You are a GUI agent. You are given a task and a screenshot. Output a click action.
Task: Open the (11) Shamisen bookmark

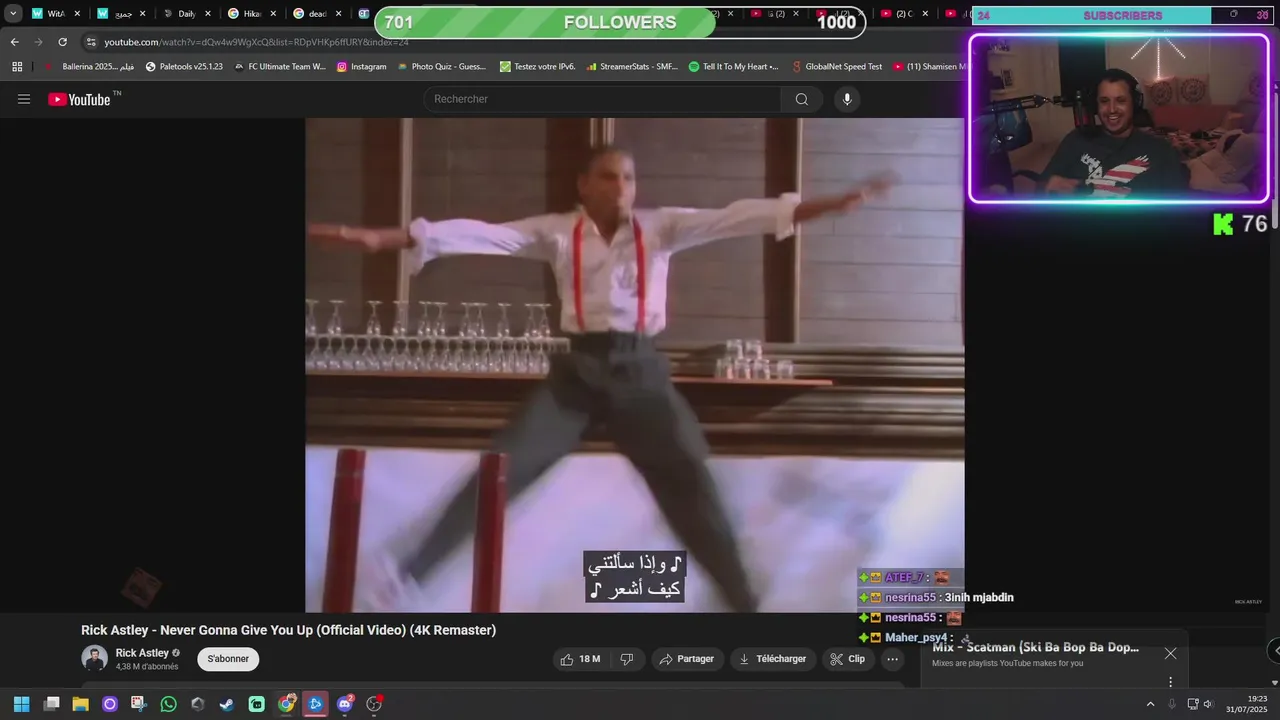(x=930, y=67)
